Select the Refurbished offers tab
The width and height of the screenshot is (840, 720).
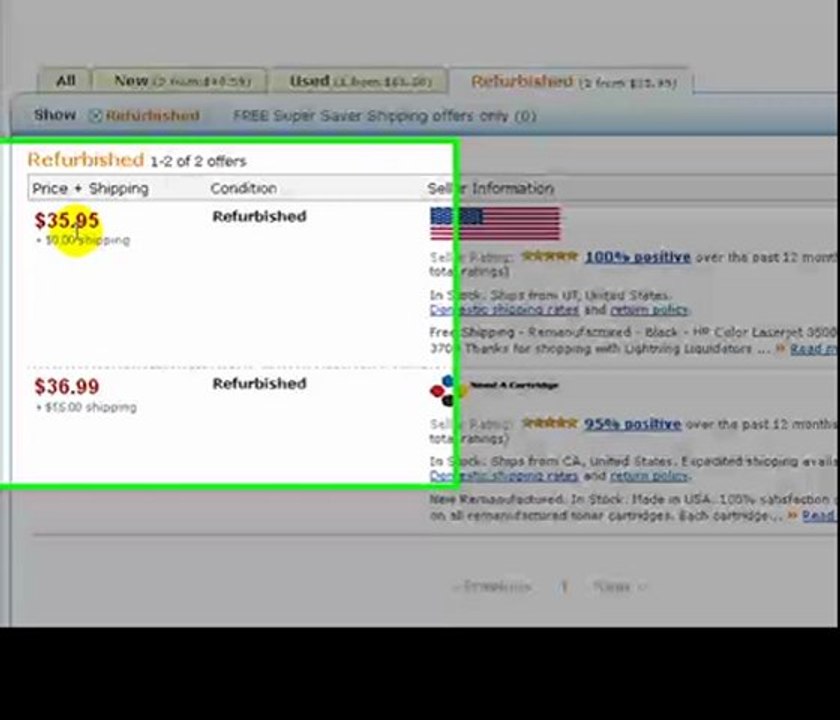573,82
